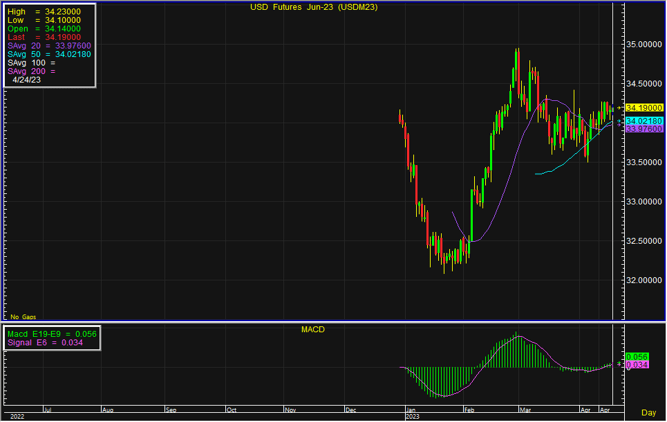The image size is (667, 422).
Task: Click the magenta 0.034 signal value tag
Action: click(x=636, y=365)
